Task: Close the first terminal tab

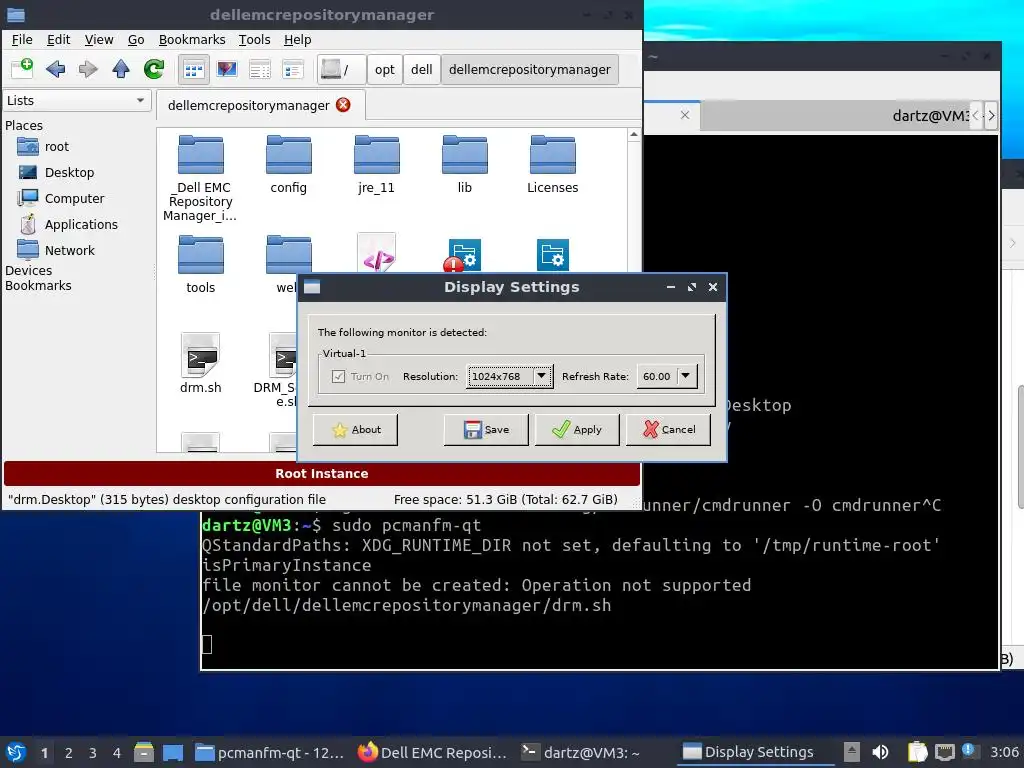Action: click(684, 115)
